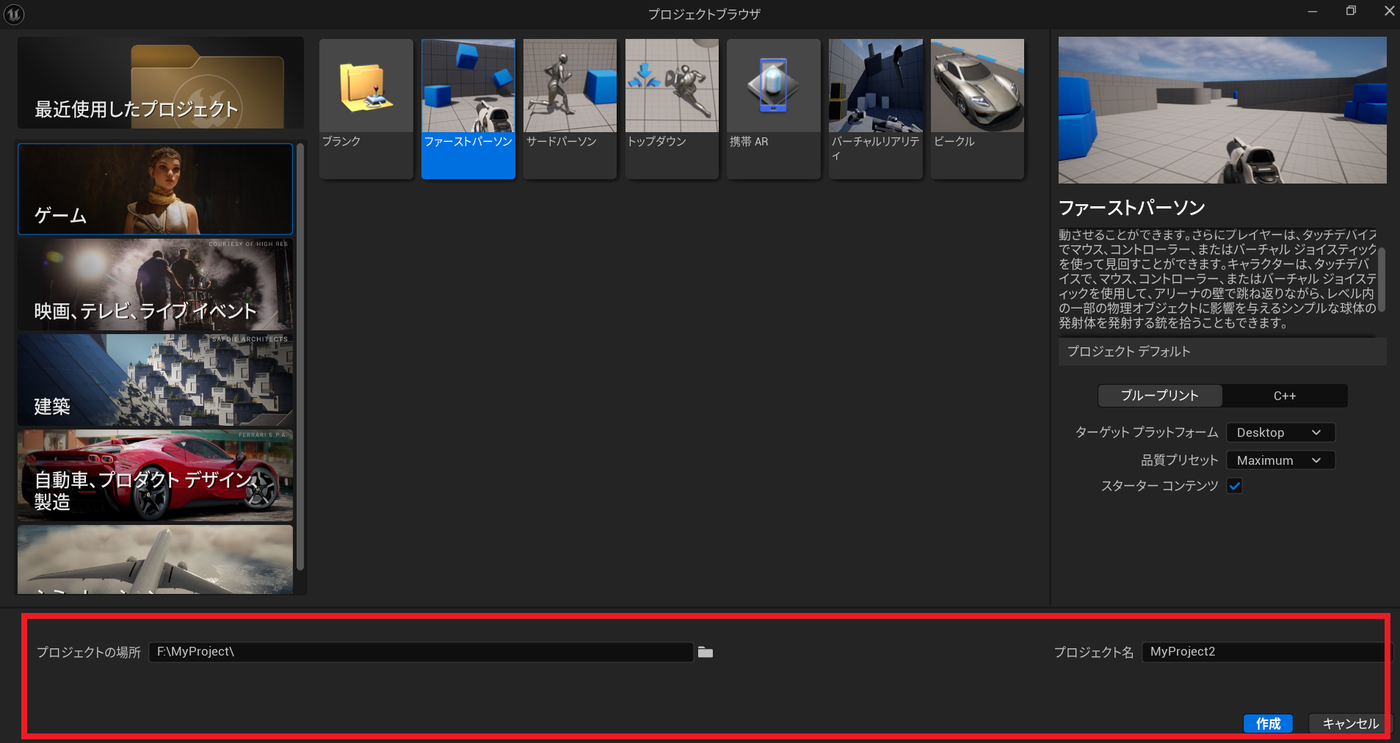Open folder browser icon beside project location
The height and width of the screenshot is (743, 1400).
pos(705,652)
